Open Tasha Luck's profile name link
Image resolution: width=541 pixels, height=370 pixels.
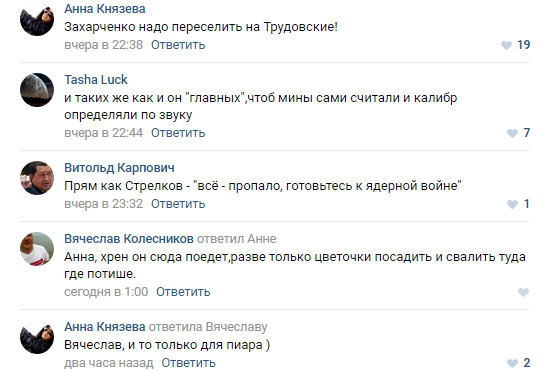(x=96, y=80)
